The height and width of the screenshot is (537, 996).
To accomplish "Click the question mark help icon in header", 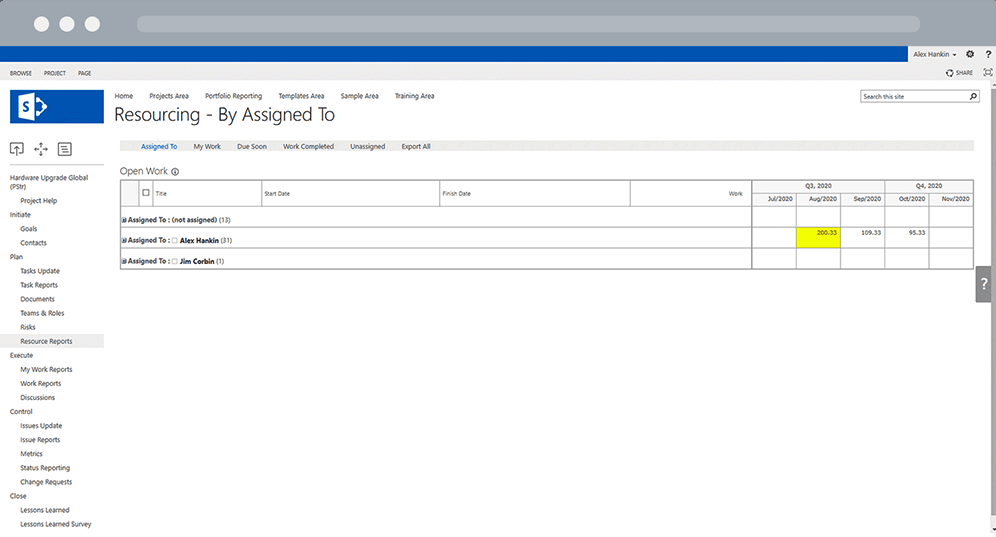I will (988, 54).
